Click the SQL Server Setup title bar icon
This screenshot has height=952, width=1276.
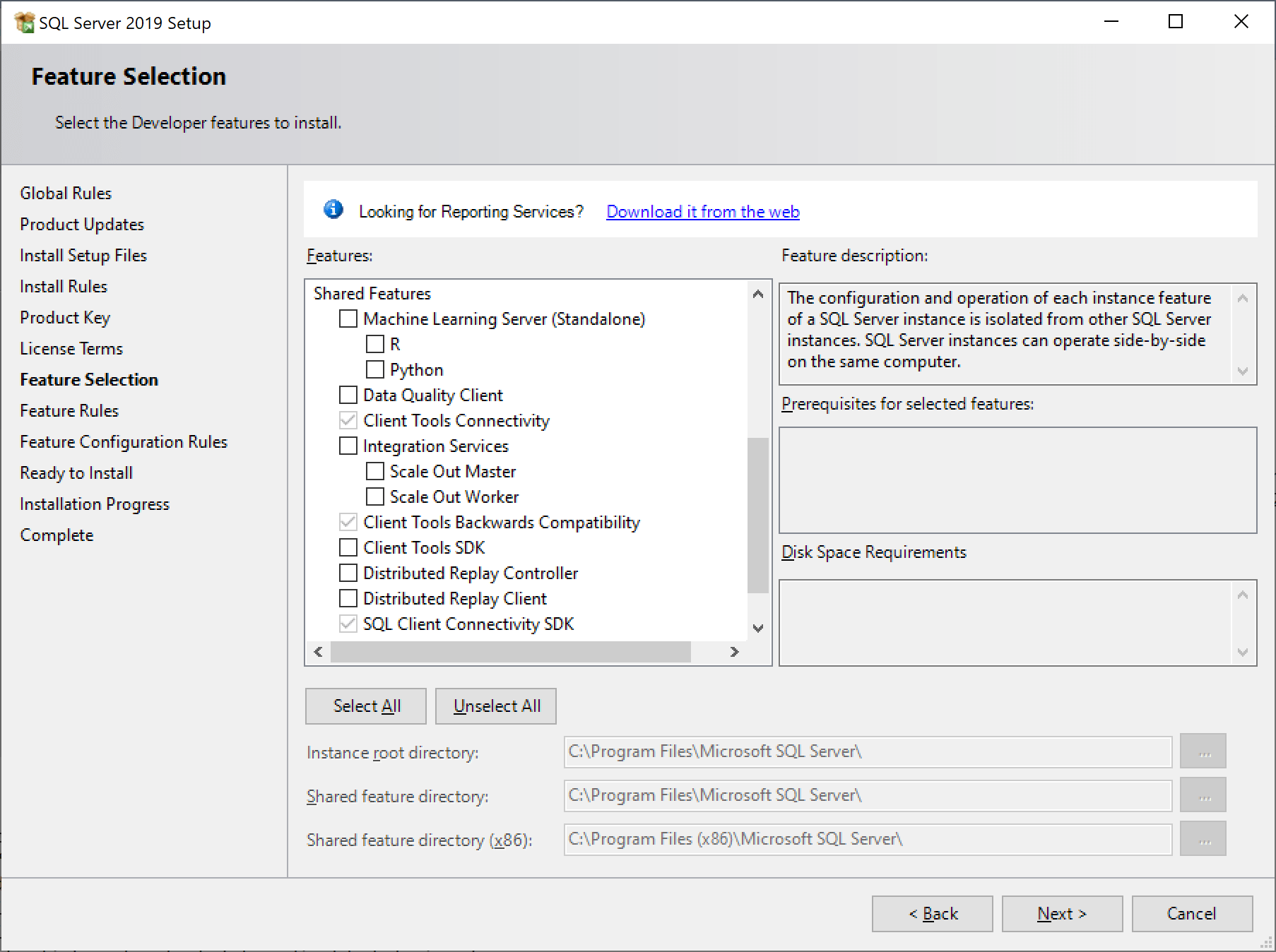(x=25, y=23)
